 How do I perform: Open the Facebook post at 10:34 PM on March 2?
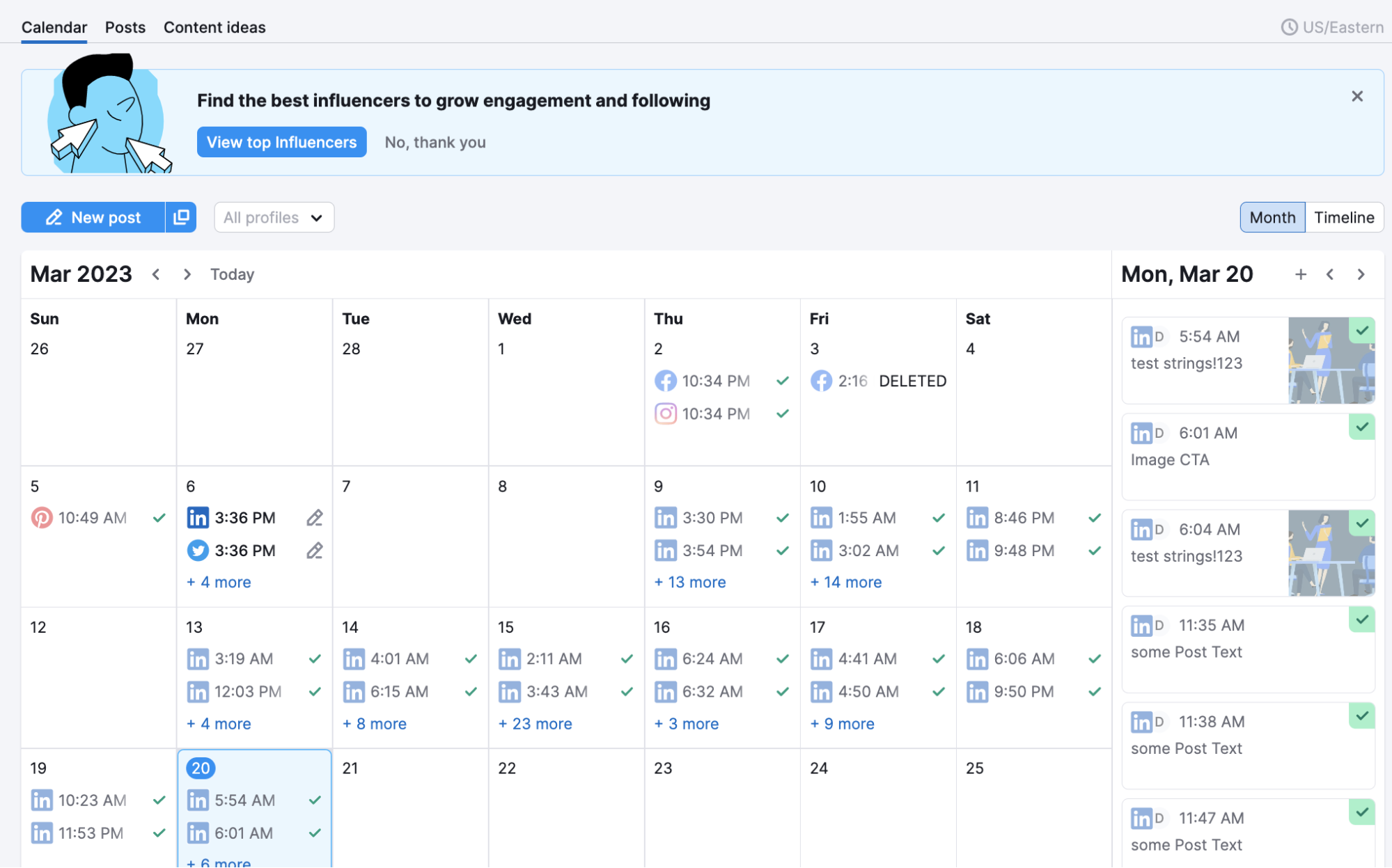coord(715,381)
